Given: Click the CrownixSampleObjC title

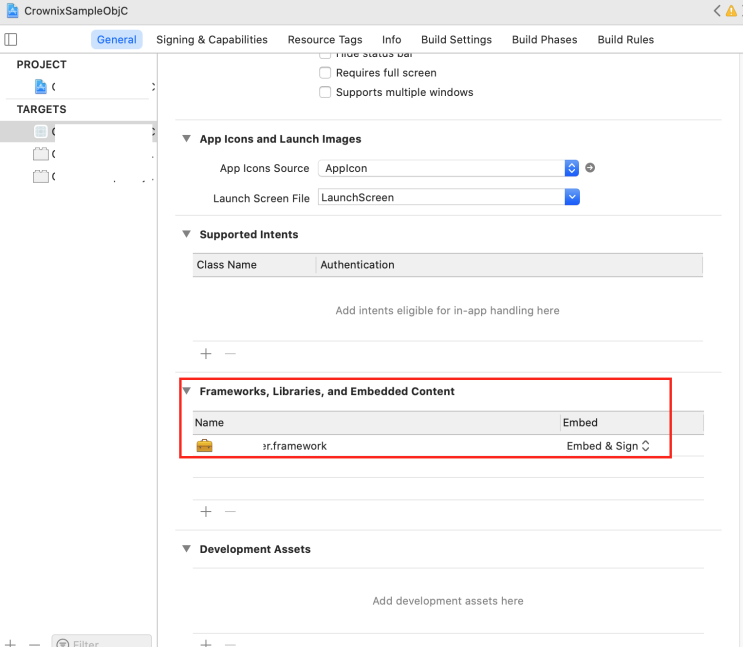Looking at the screenshot, I should pyautogui.click(x=76, y=11).
